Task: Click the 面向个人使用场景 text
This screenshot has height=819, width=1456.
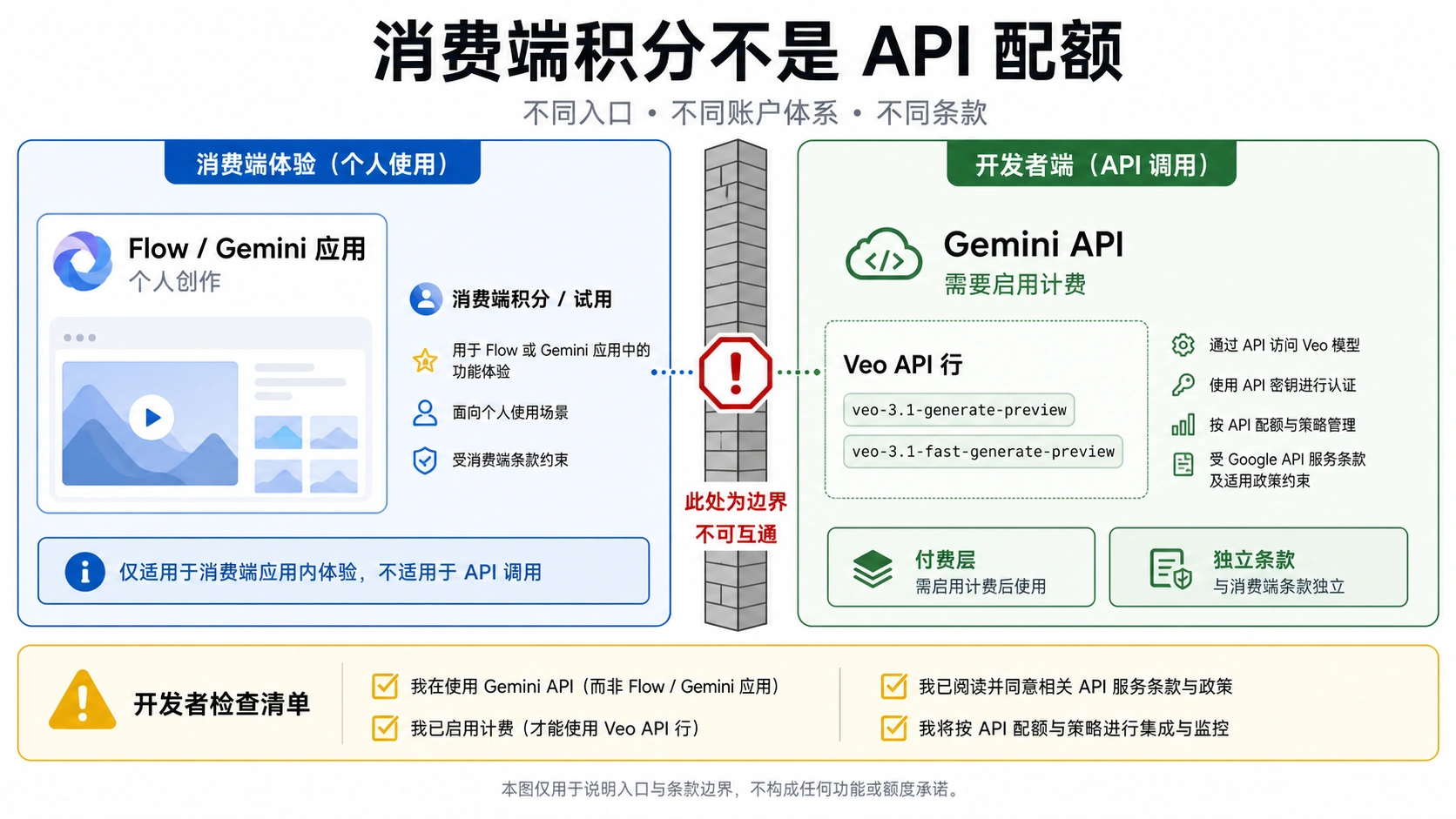Action: tap(510, 413)
